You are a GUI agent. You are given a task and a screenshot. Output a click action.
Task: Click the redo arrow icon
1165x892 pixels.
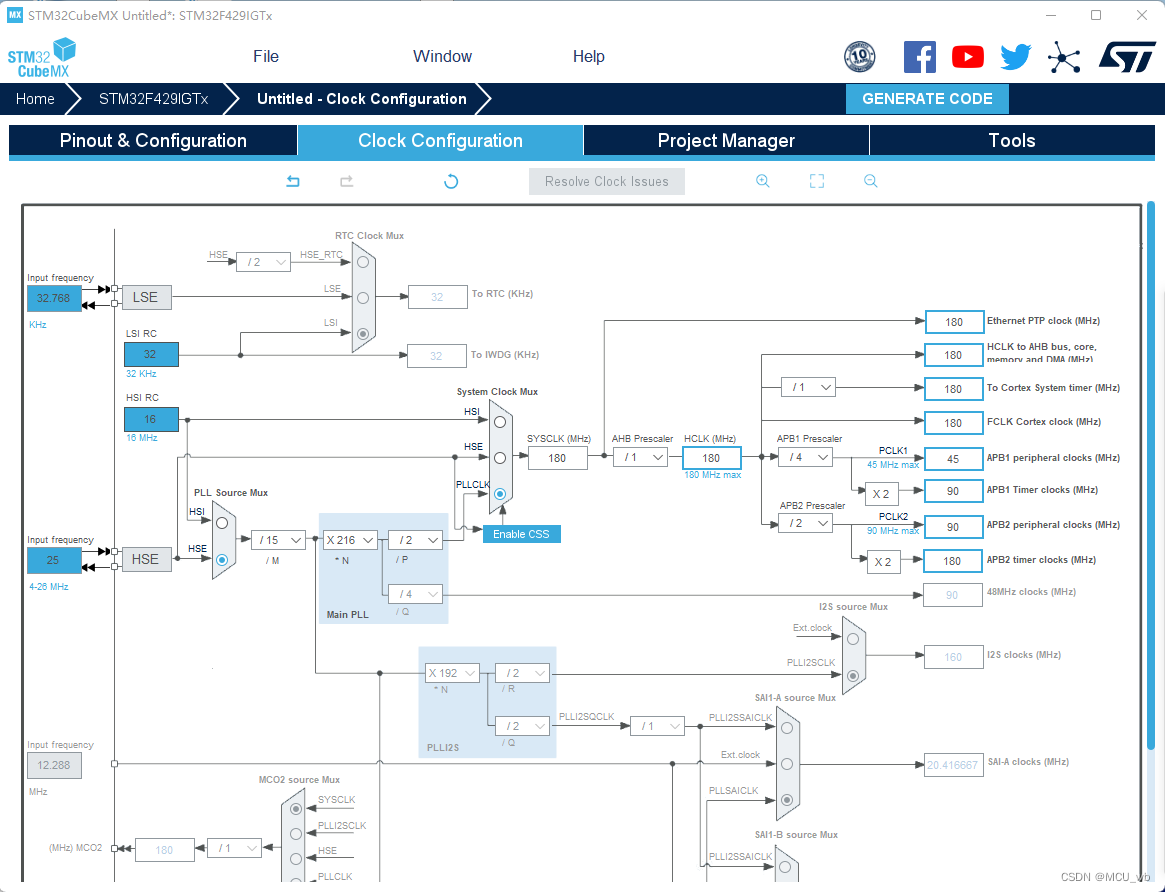tap(346, 181)
